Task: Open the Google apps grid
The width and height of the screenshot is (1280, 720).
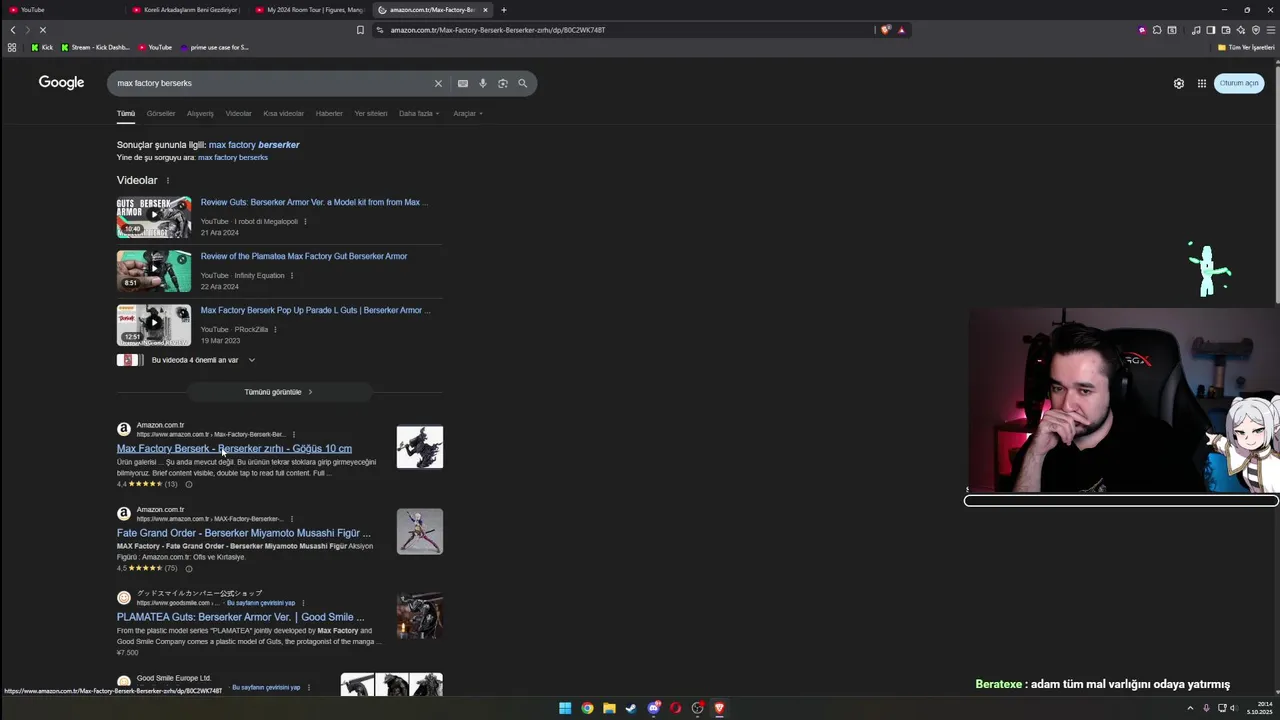Action: (1202, 83)
